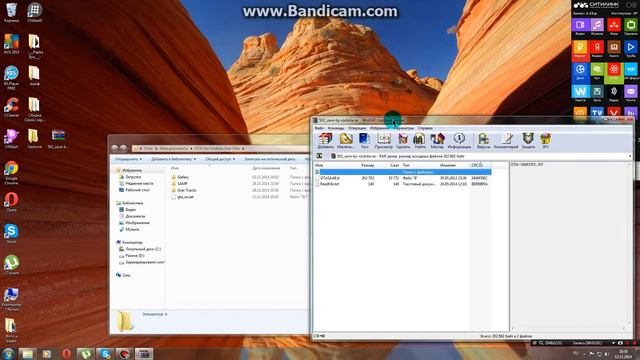Click Записать на оптический диск in Explorer

(270, 159)
